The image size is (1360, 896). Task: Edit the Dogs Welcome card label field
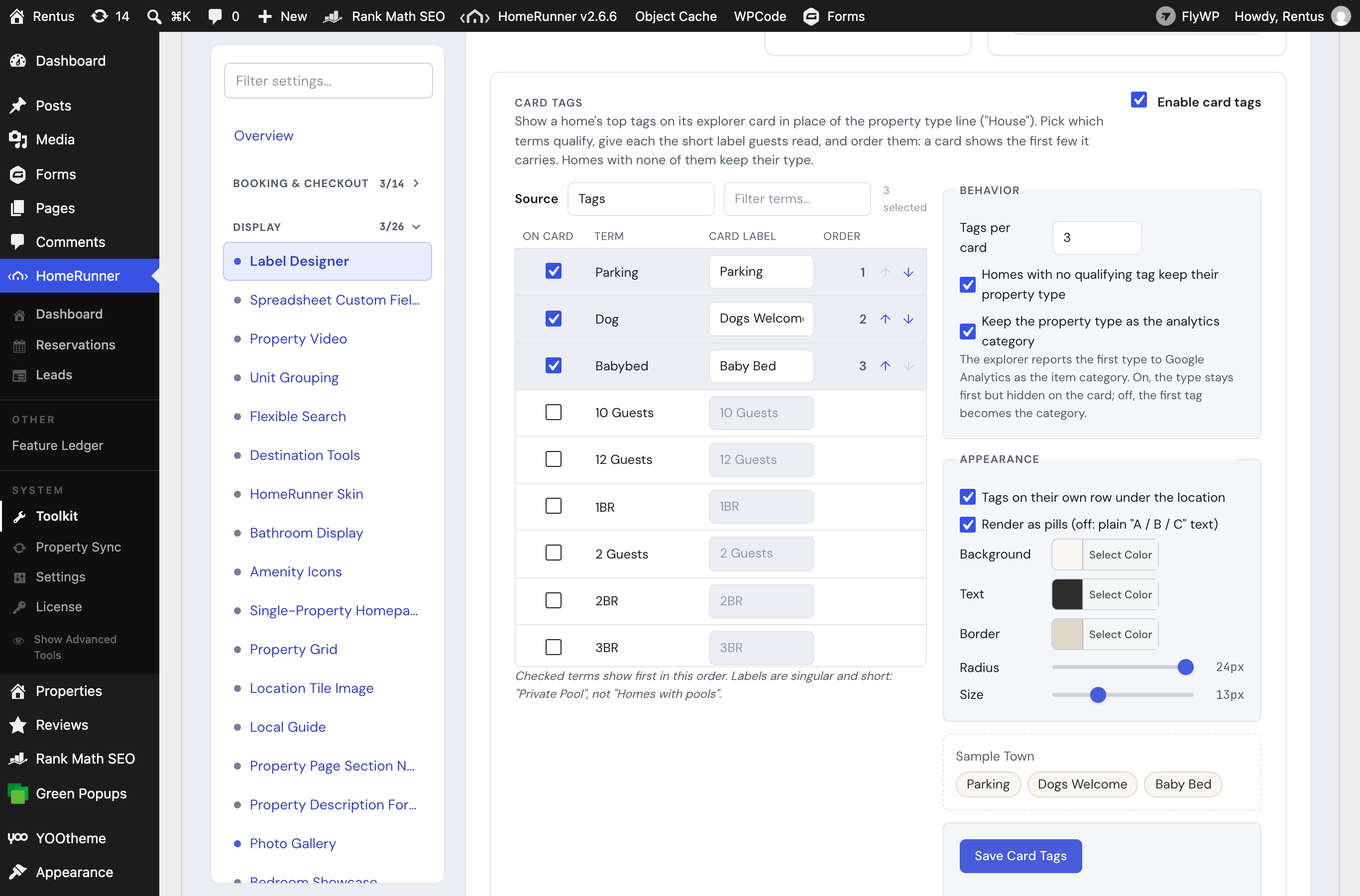click(x=761, y=318)
